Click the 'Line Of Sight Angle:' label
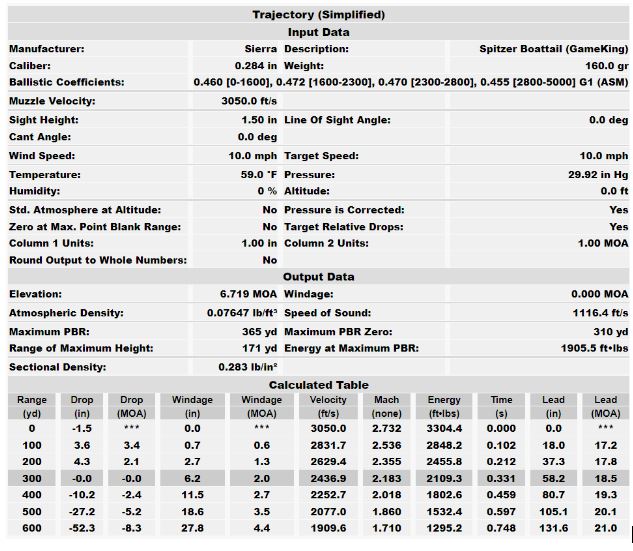Viewport: 633px width, 551px height. (337, 120)
